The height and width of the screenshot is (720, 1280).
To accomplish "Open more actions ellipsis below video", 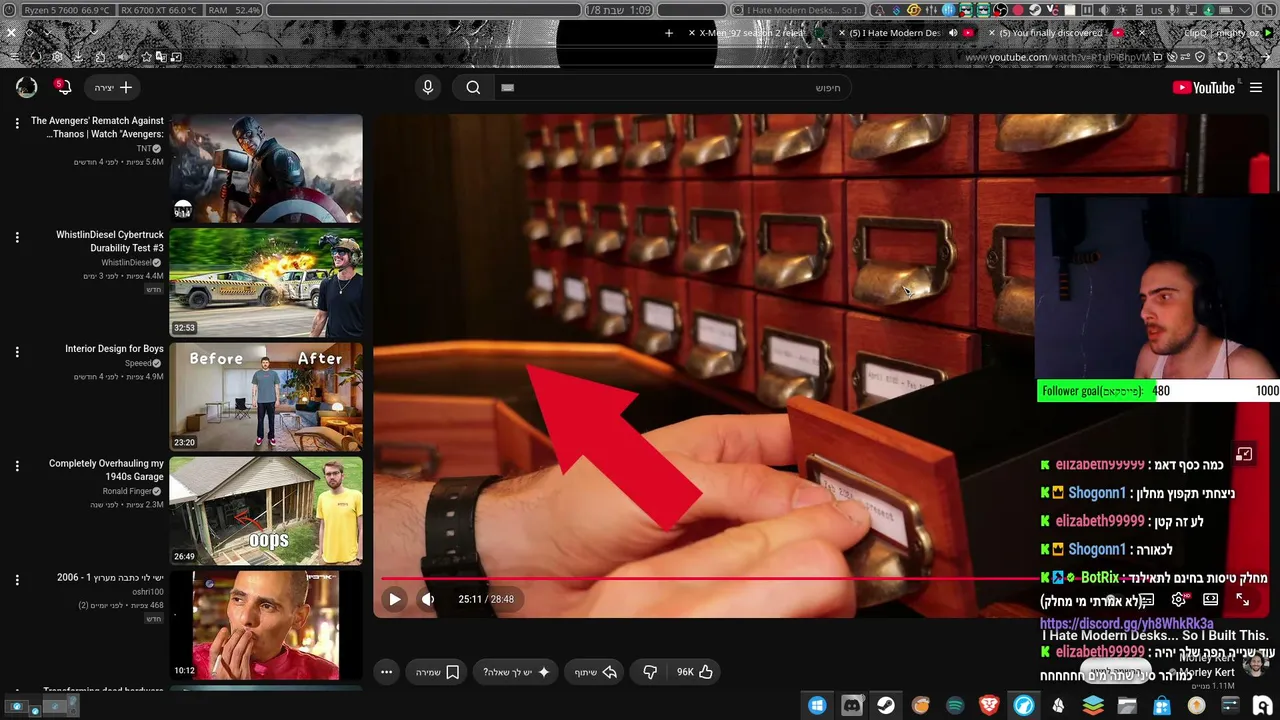I will pos(387,672).
